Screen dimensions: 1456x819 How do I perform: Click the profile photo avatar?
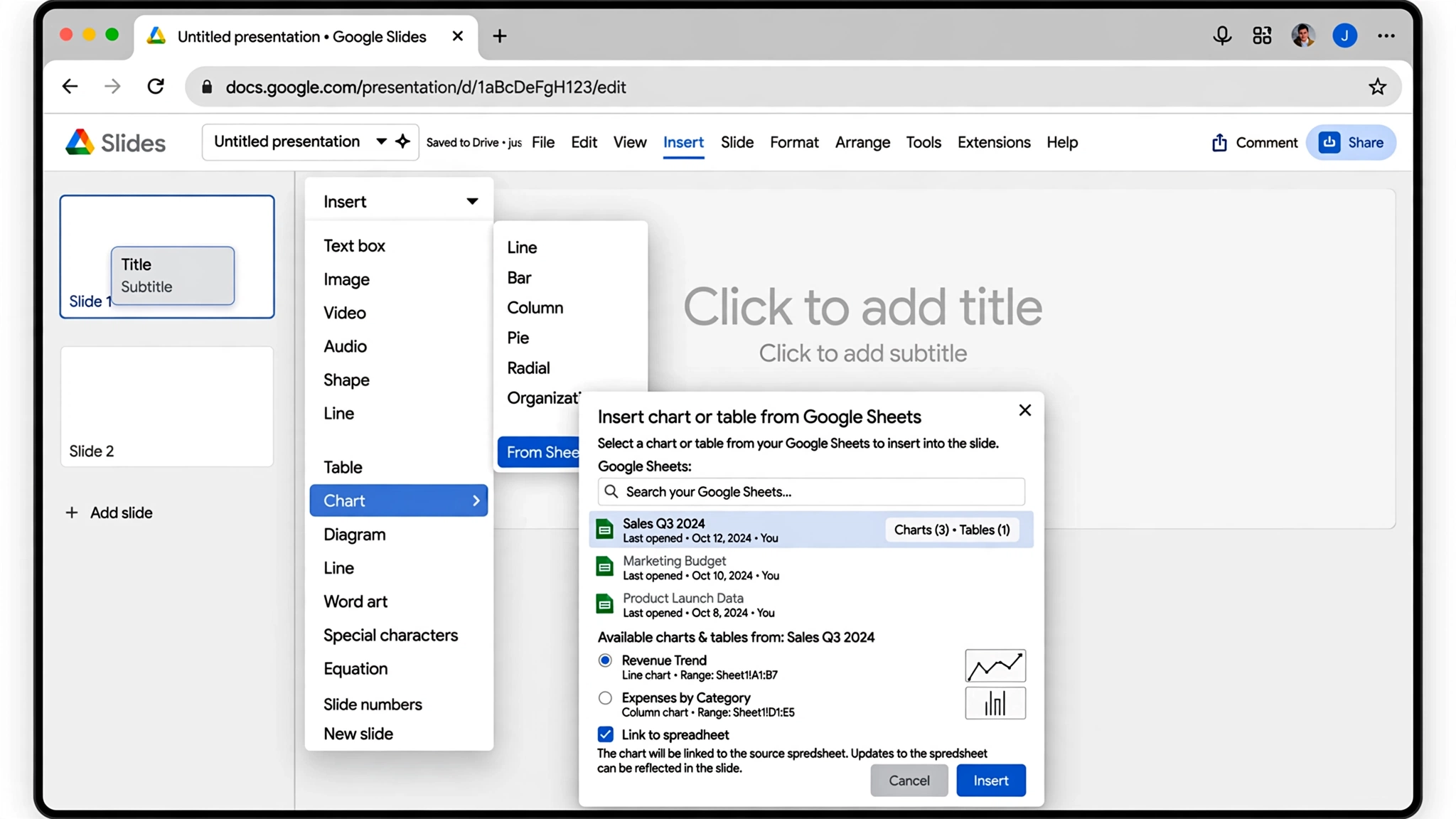[x=1303, y=36]
